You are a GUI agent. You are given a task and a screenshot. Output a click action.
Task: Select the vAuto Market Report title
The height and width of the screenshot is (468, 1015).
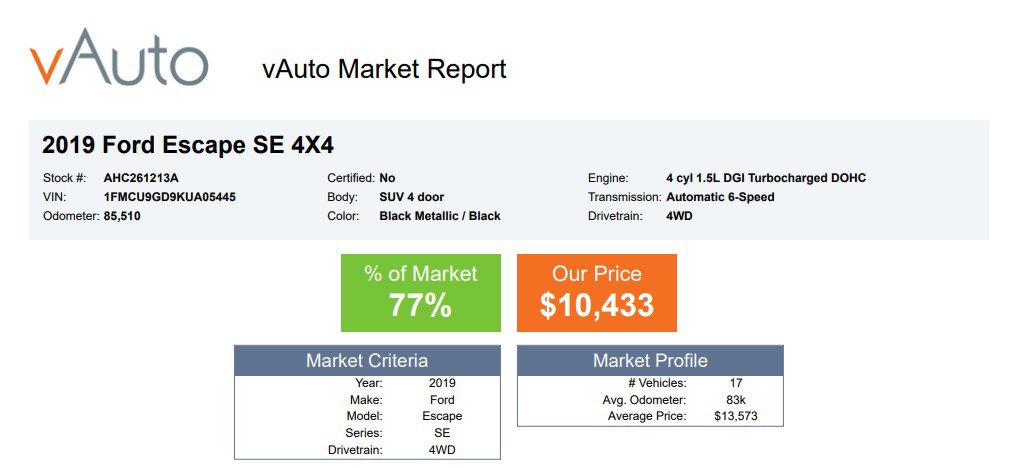click(384, 69)
